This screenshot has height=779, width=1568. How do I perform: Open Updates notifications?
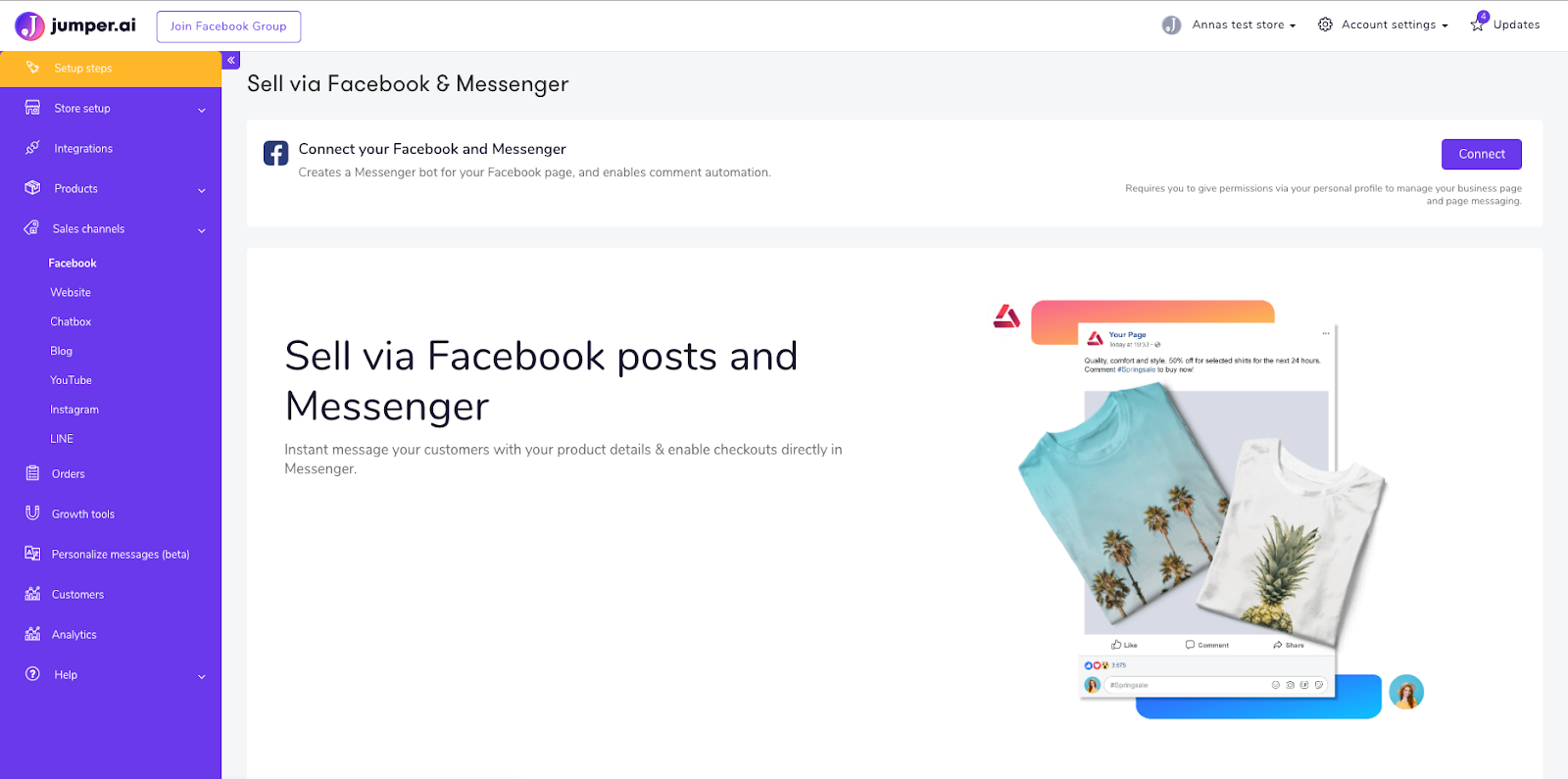(1504, 24)
